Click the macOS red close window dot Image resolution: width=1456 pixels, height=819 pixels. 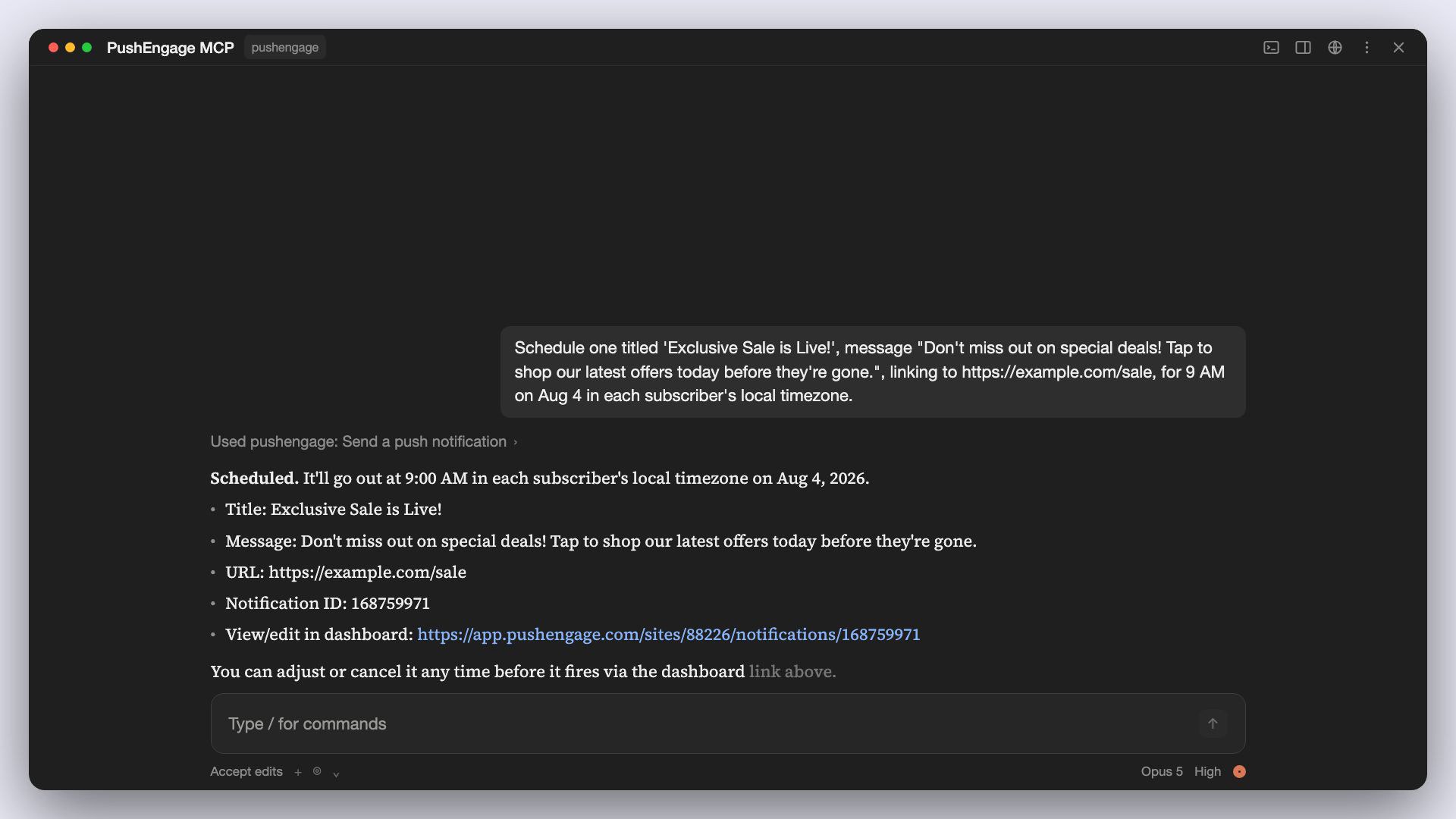[53, 48]
